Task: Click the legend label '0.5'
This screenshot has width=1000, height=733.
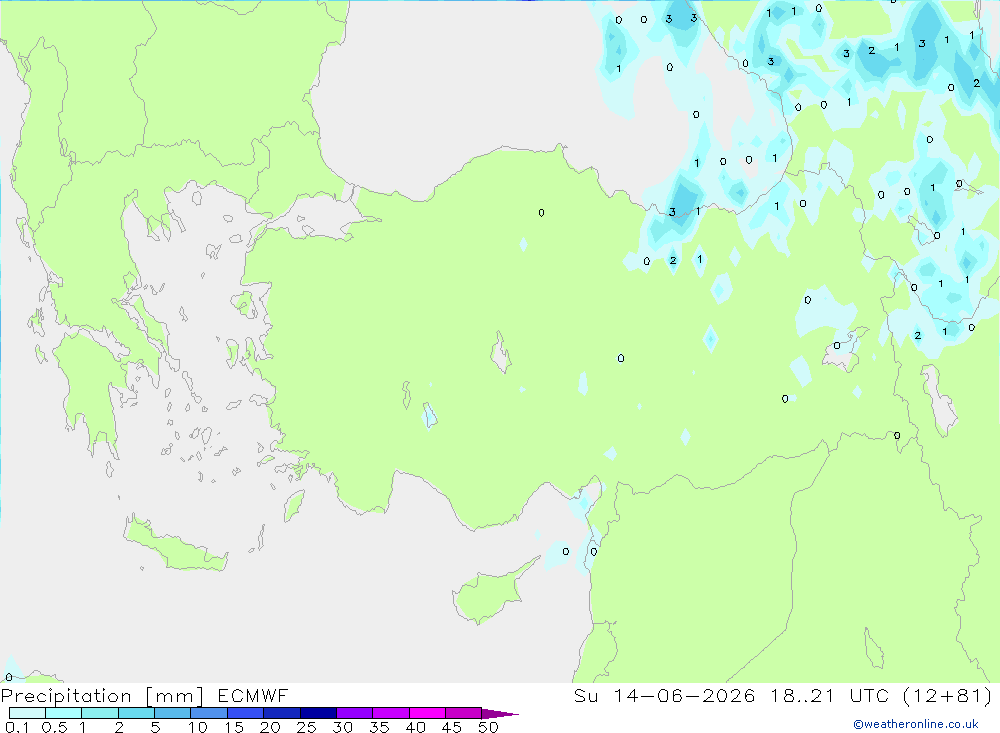Action: (54, 727)
